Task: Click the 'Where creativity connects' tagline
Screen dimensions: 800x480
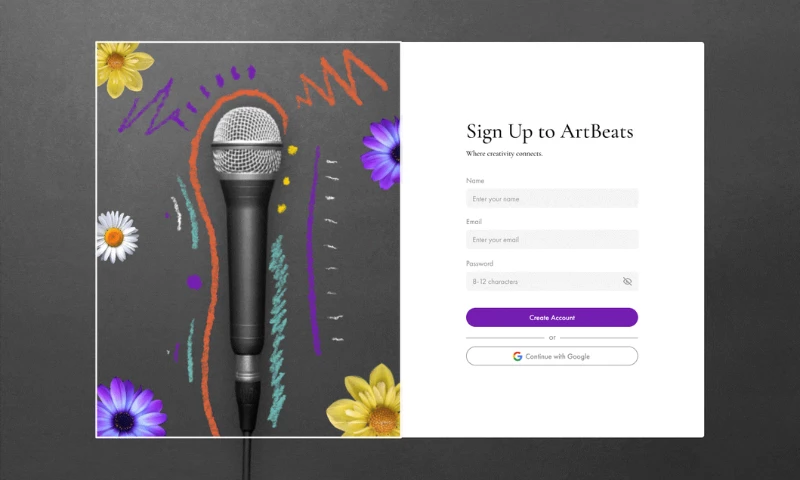Action: pyautogui.click(x=504, y=154)
